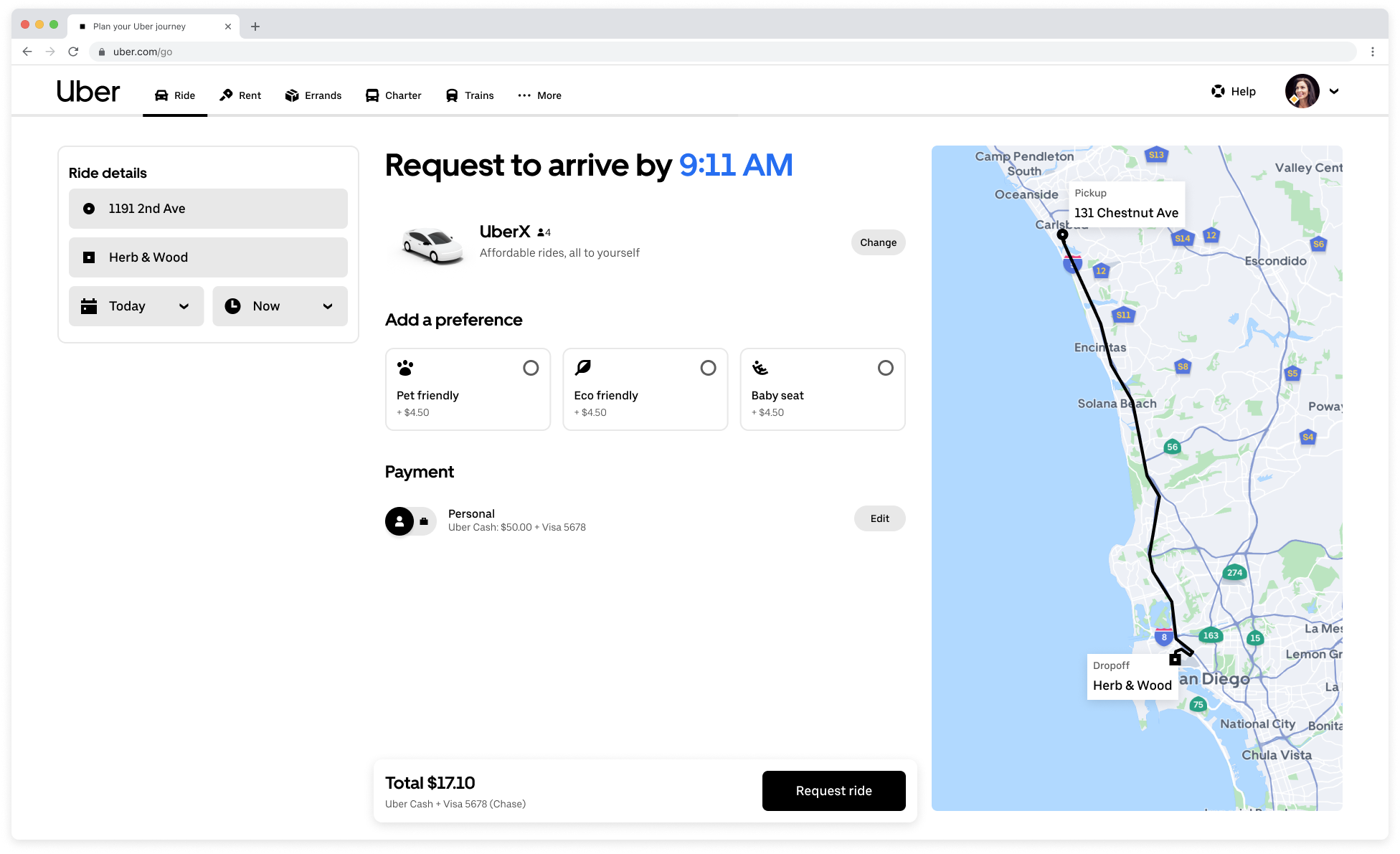
Task: Click Uber Cash: $50.00 + Visa 5678 text
Action: pyautogui.click(x=517, y=527)
